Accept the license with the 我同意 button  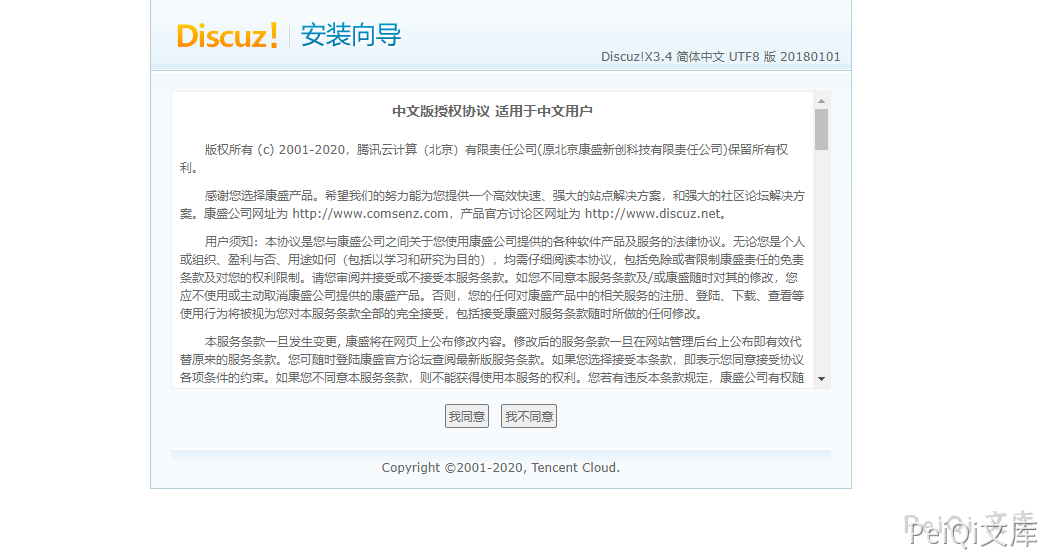tap(466, 416)
